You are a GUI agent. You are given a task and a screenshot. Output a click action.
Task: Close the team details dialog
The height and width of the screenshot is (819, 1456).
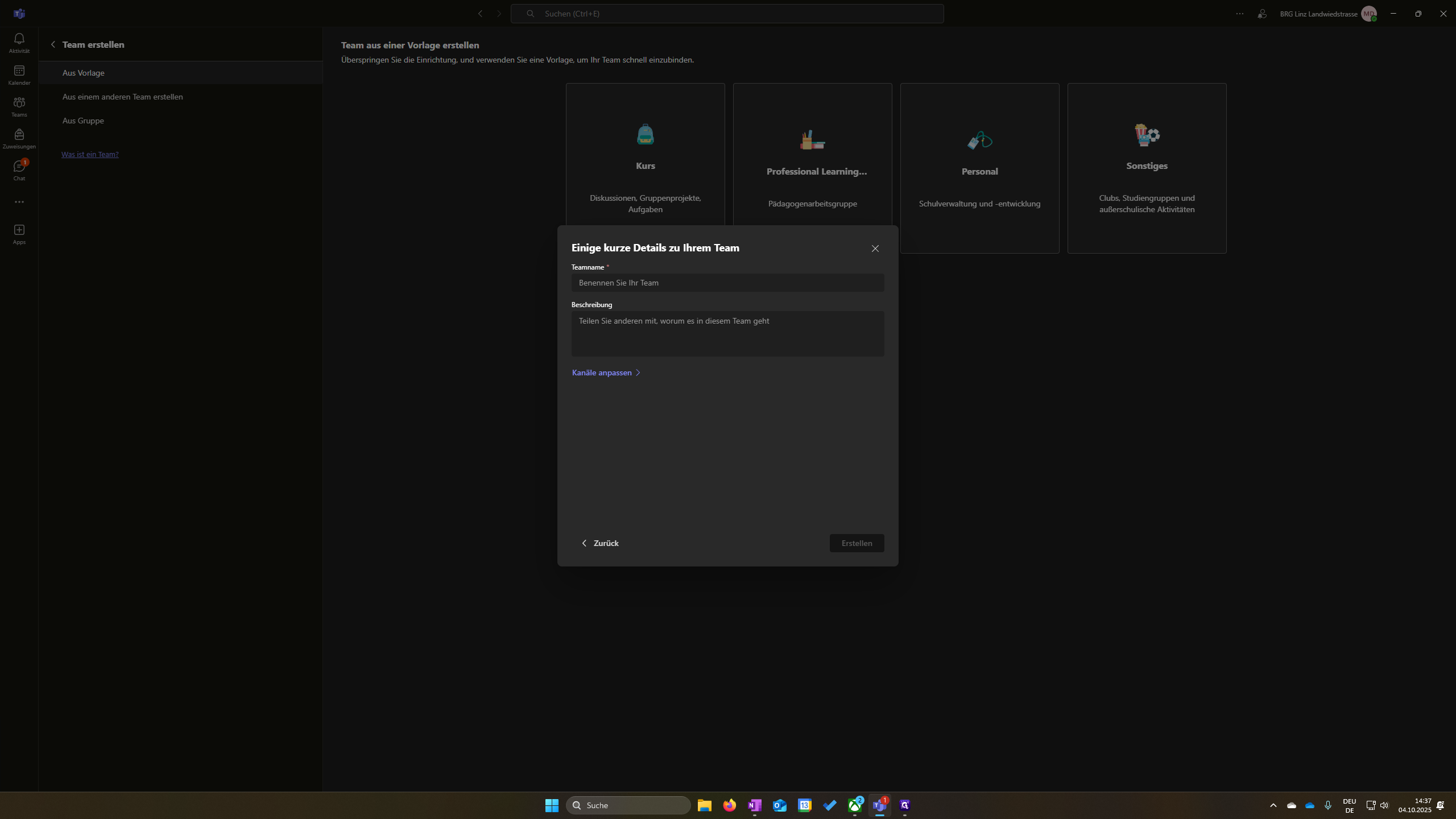875,249
